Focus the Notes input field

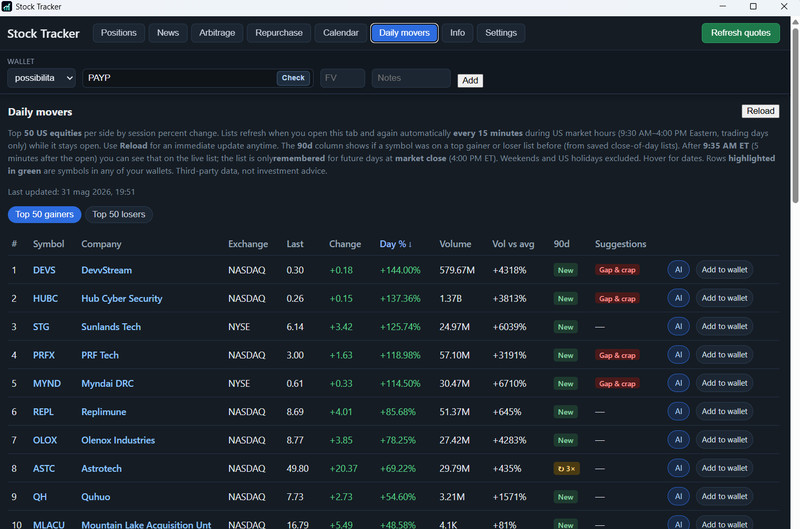[411, 78]
